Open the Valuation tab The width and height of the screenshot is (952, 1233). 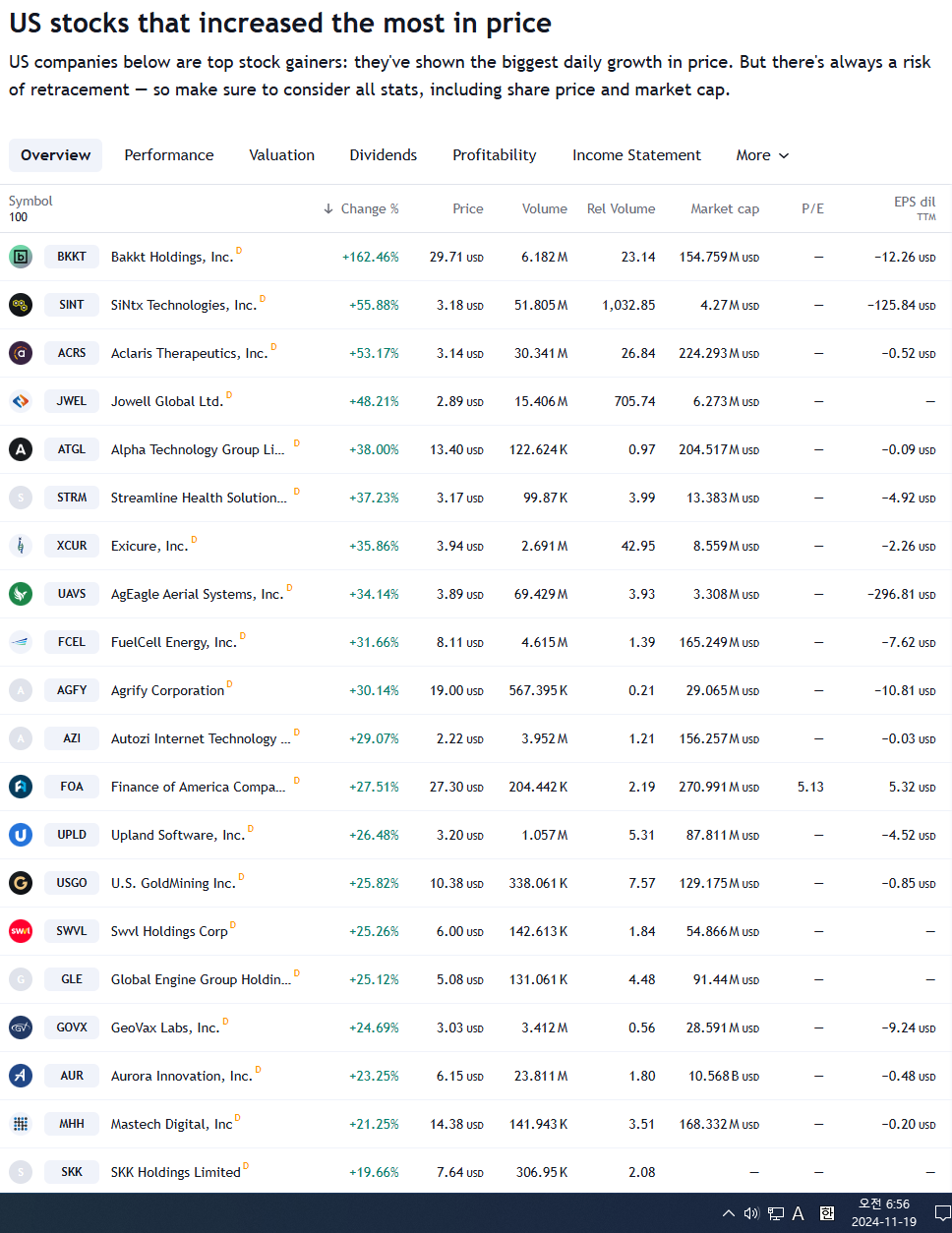pyautogui.click(x=282, y=155)
